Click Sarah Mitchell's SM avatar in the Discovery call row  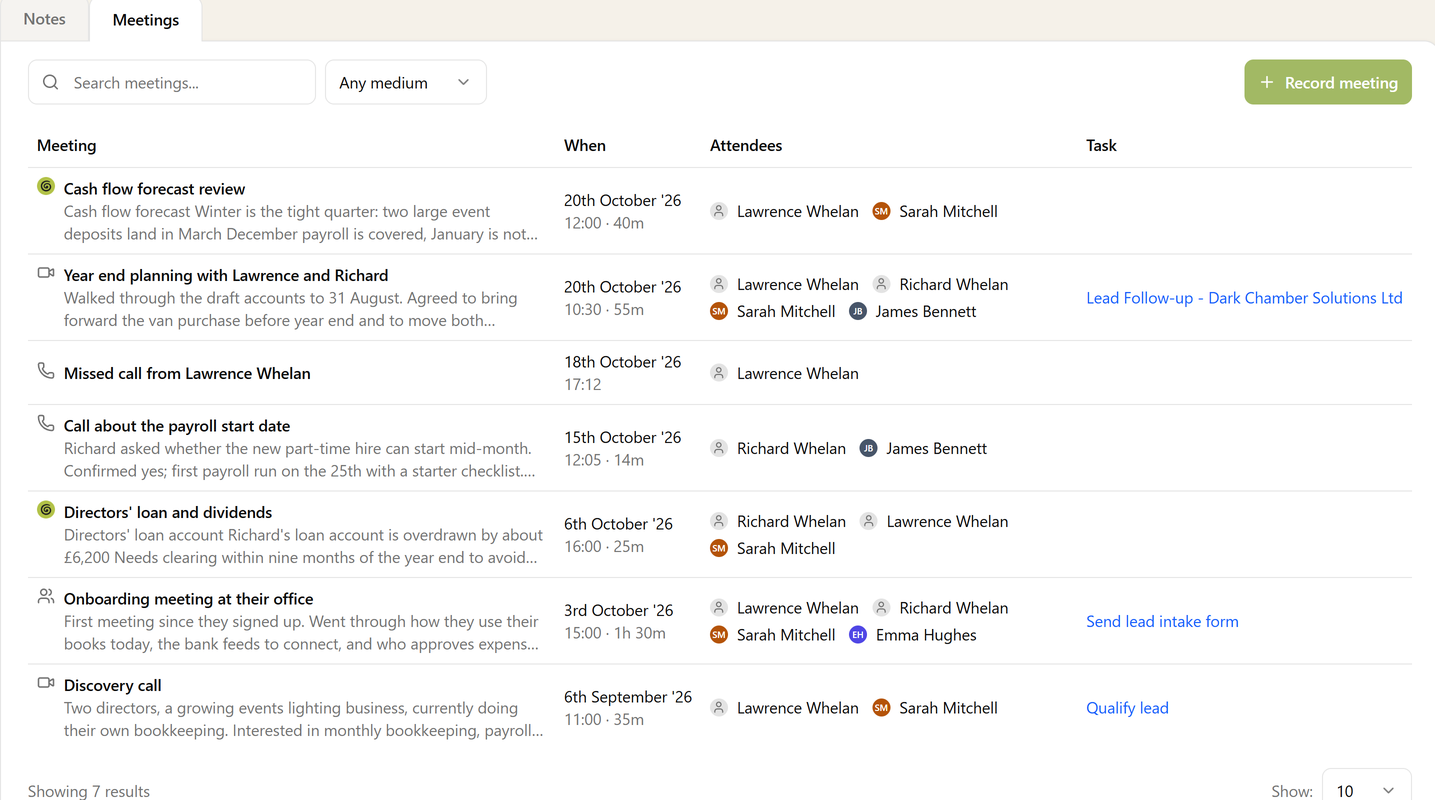881,708
